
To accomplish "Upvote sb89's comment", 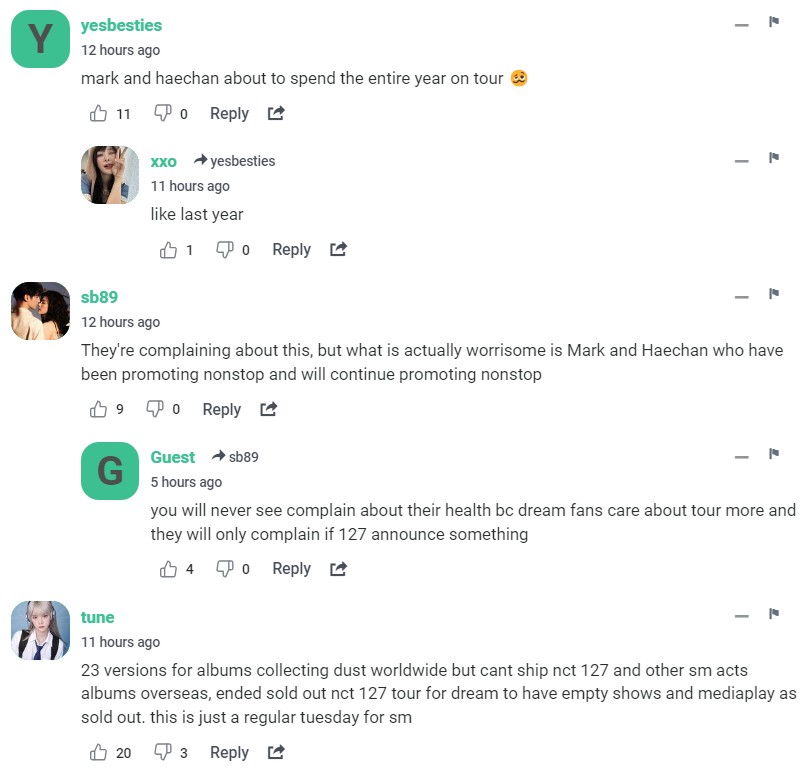I will [98, 409].
